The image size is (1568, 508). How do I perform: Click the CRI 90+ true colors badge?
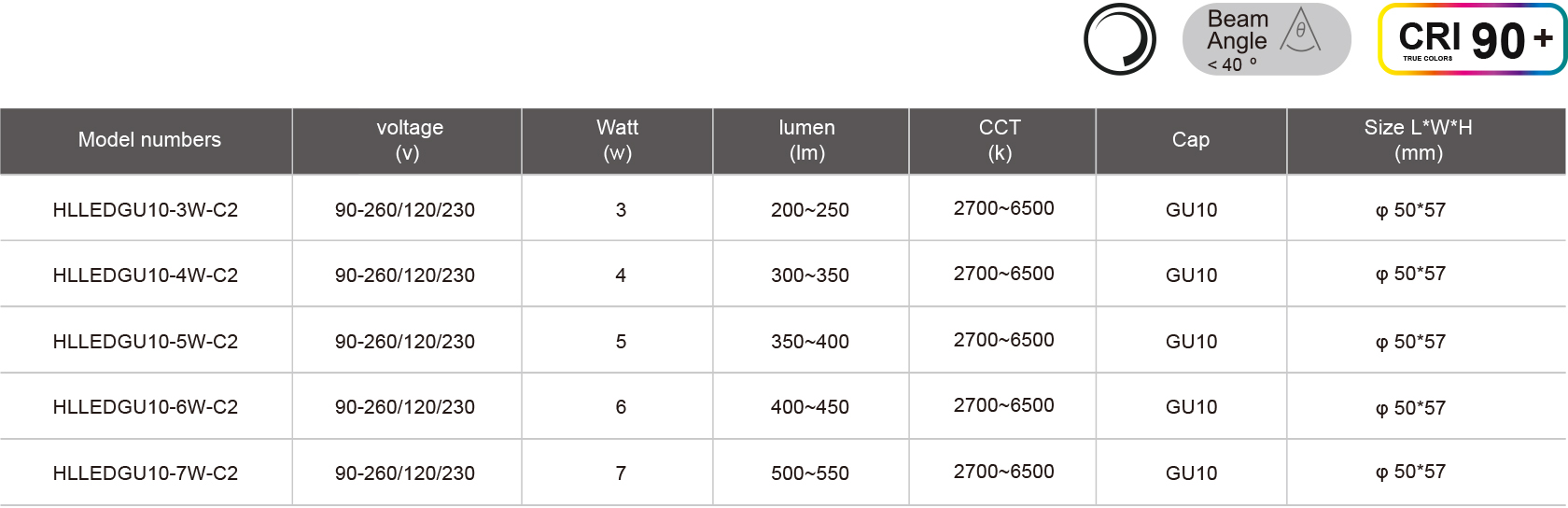click(x=1472, y=40)
